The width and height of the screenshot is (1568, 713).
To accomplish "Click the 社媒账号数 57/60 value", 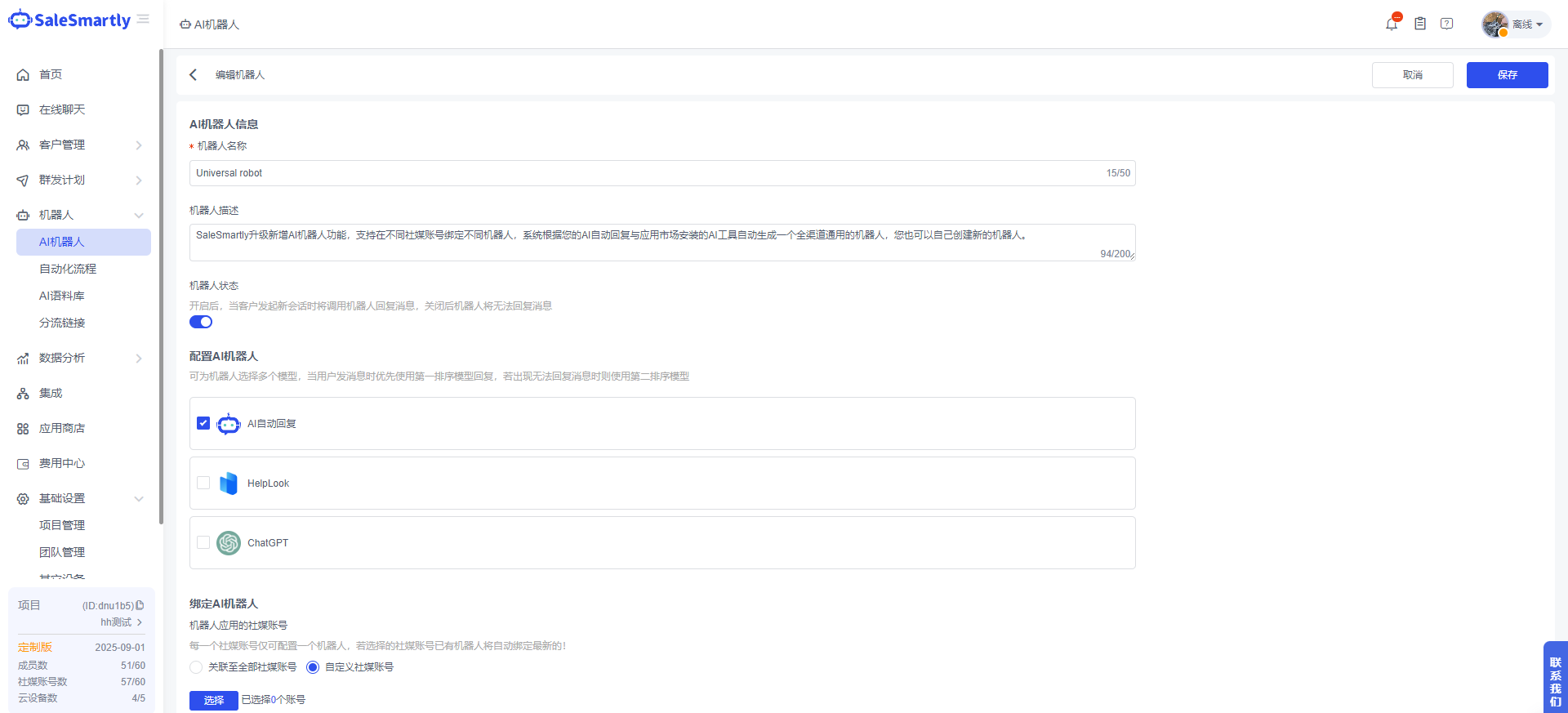I will tap(133, 682).
